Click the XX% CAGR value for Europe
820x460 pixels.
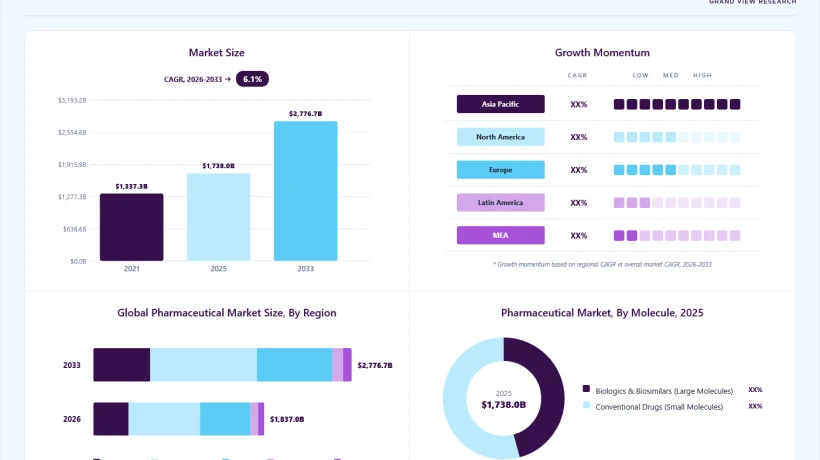click(579, 170)
